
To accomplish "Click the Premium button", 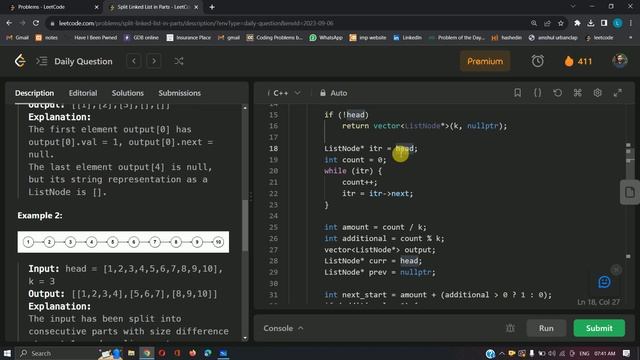I will pos(485,61).
